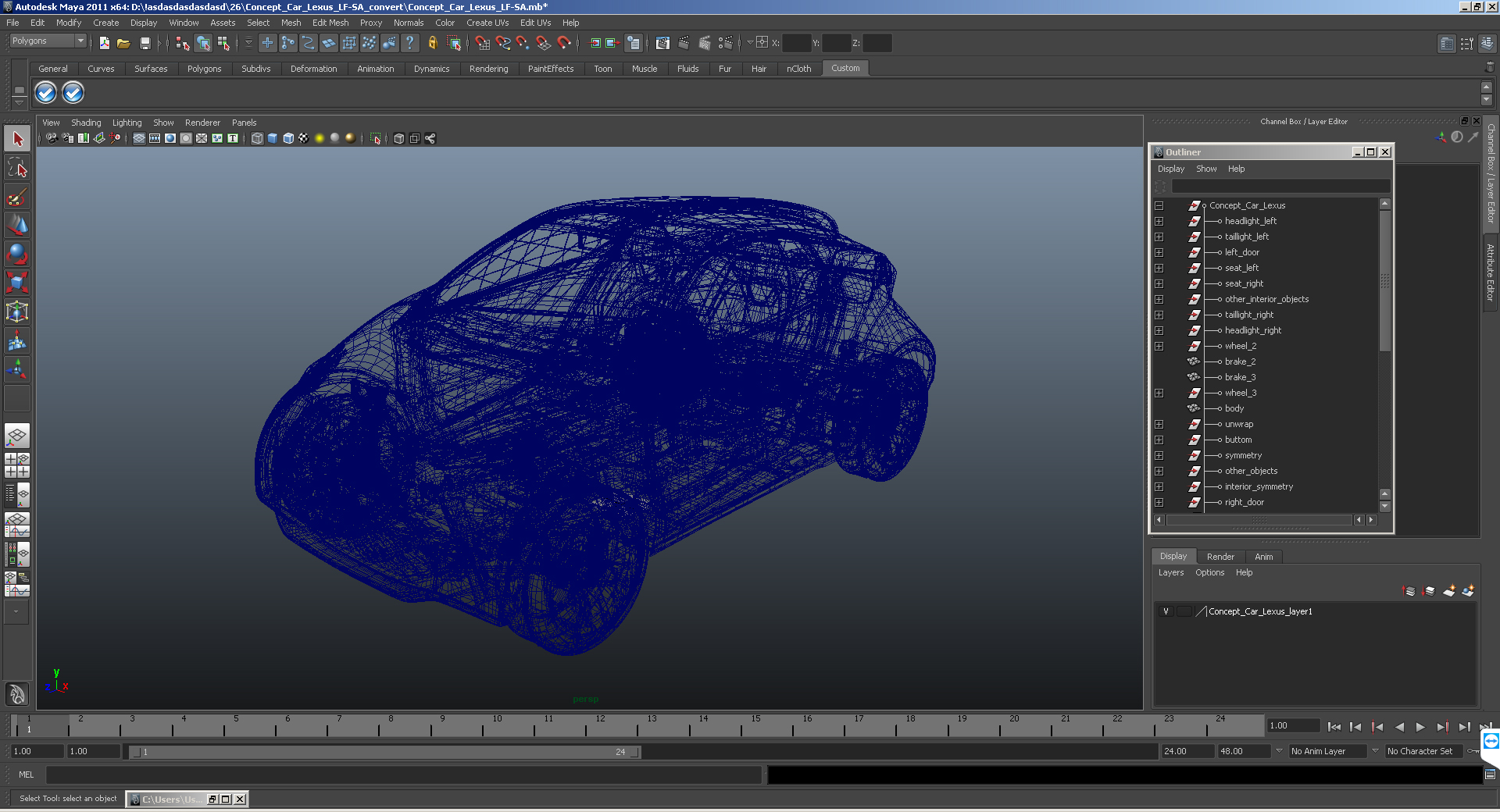Enable textured display icon in viewport toolbar

pyautogui.click(x=303, y=138)
